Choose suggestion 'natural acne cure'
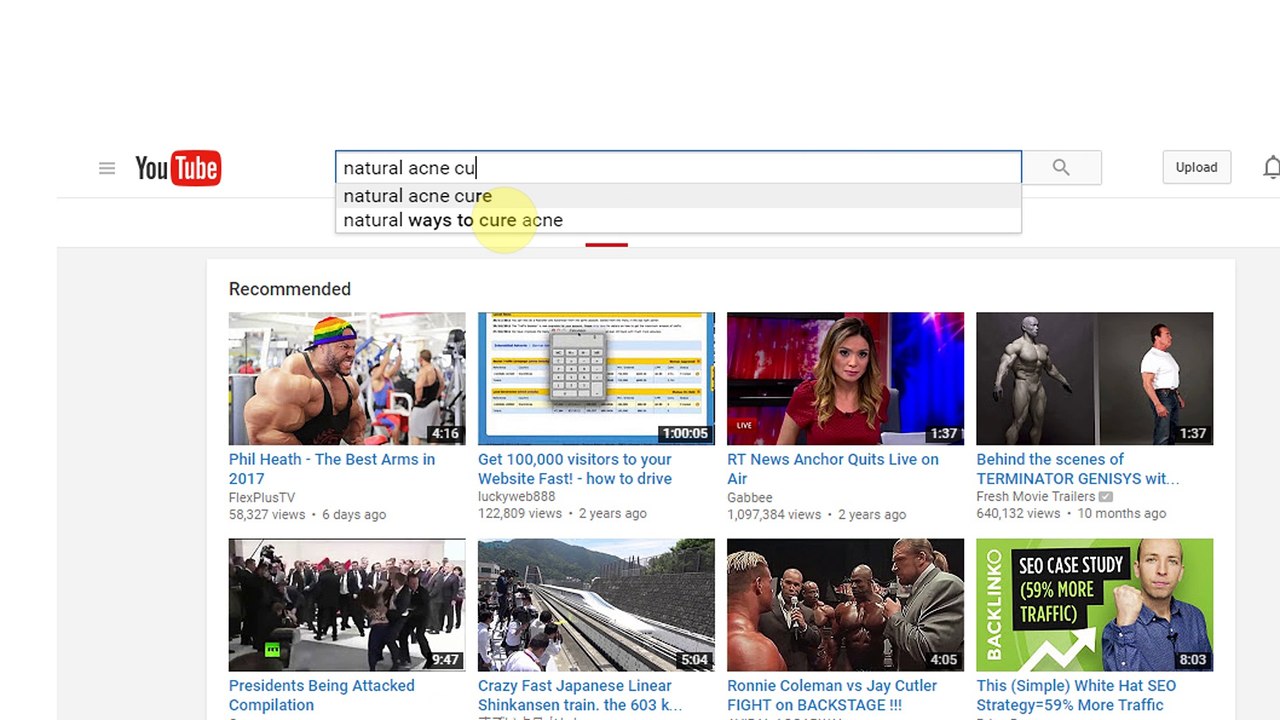Viewport: 1280px width, 720px height. coord(678,196)
